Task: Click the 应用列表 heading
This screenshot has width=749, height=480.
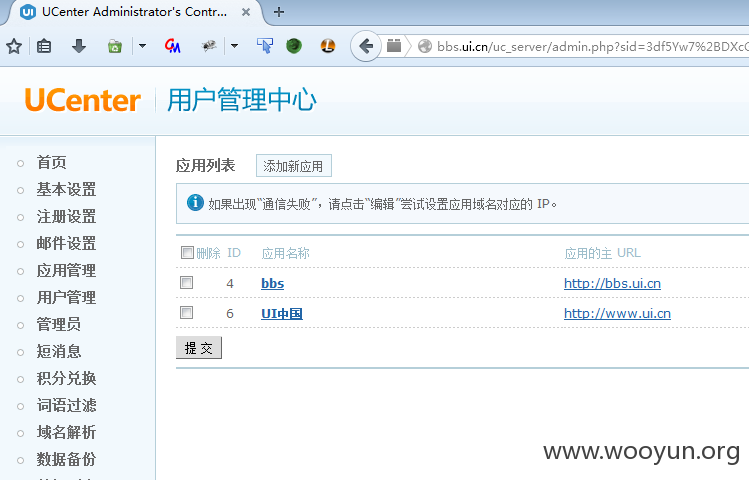Action: coord(205,166)
